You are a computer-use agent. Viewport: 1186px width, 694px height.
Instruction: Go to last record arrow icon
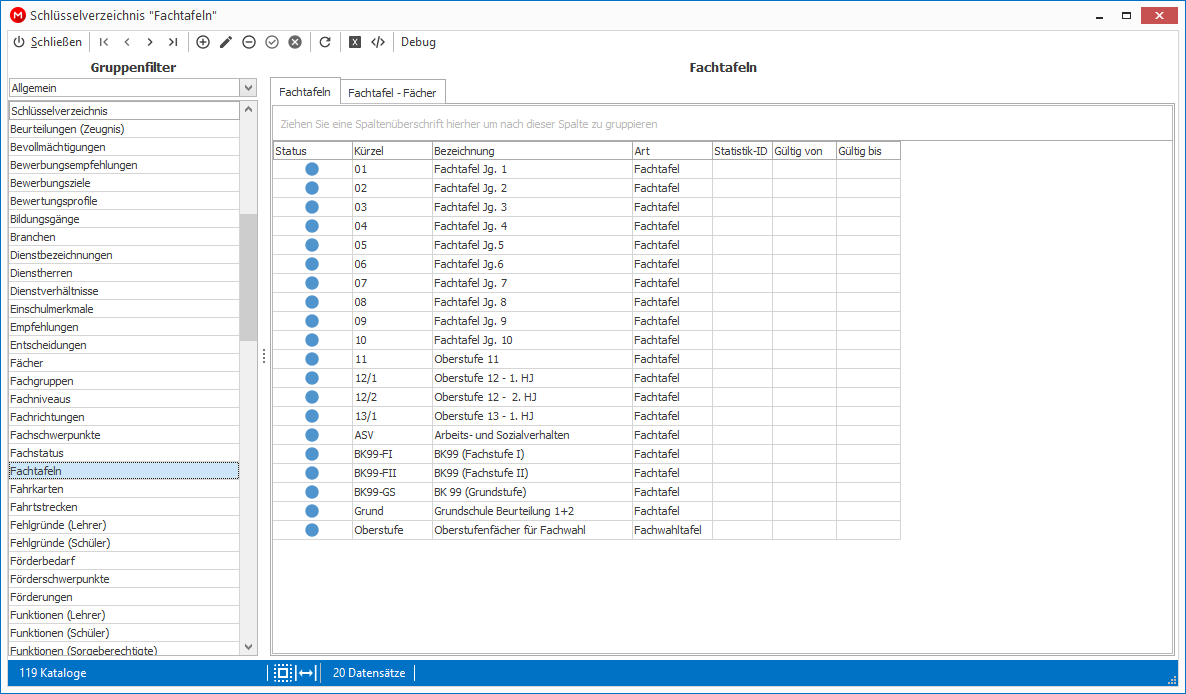173,42
